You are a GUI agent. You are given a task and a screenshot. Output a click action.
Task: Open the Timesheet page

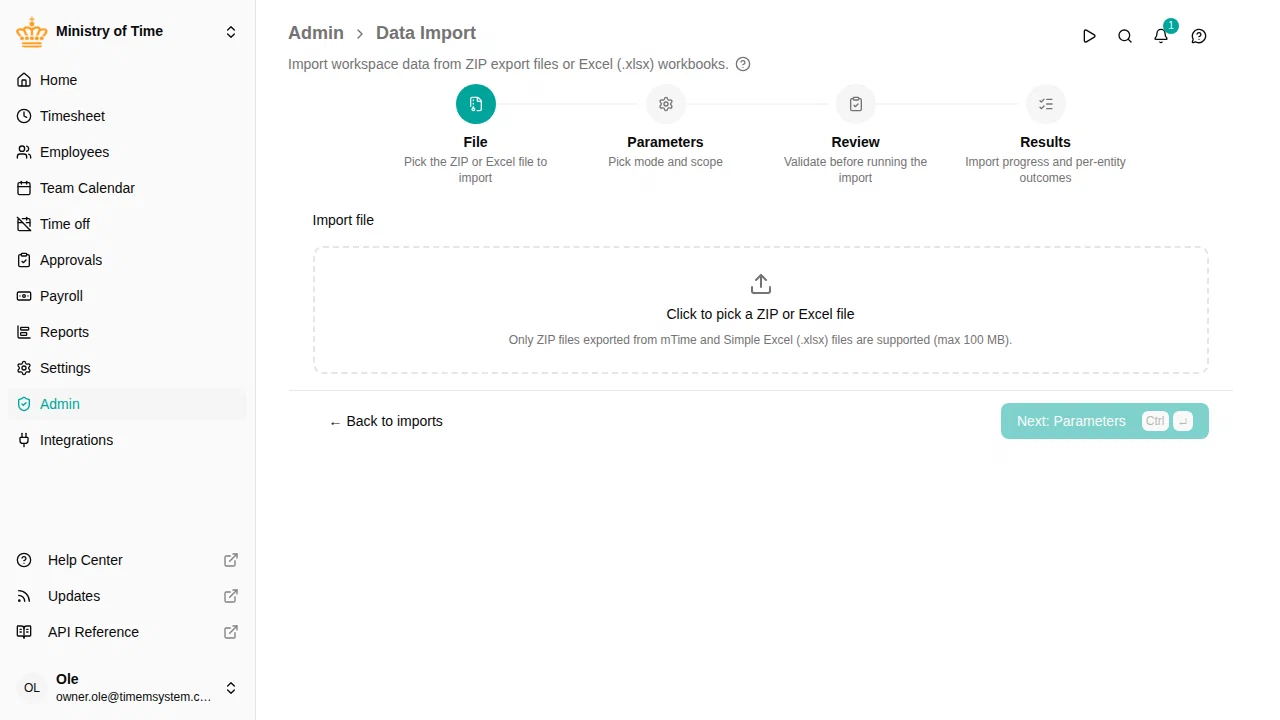(x=127, y=116)
